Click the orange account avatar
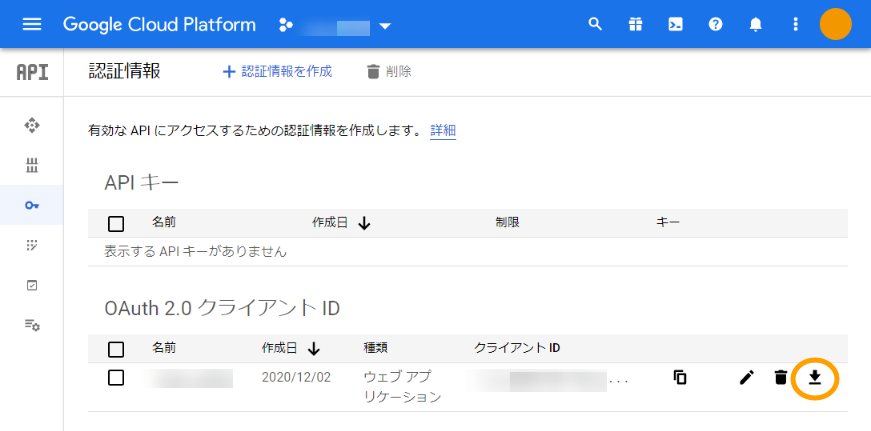This screenshot has width=871, height=431. coord(835,24)
